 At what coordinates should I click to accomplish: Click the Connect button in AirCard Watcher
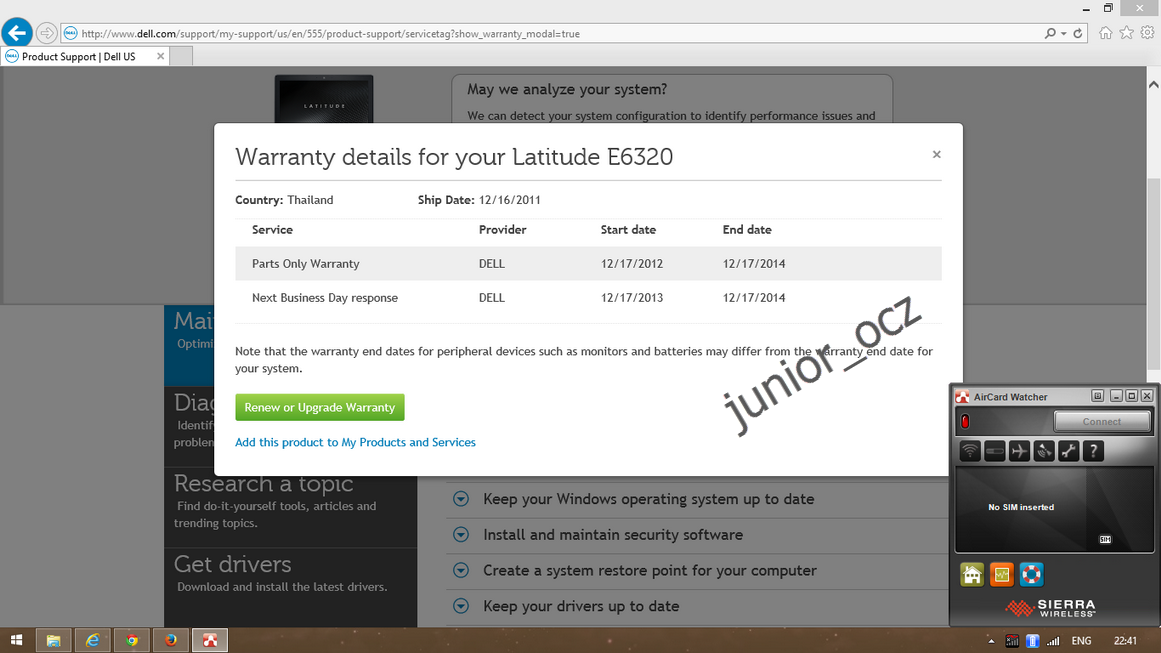pyautogui.click(x=1102, y=421)
